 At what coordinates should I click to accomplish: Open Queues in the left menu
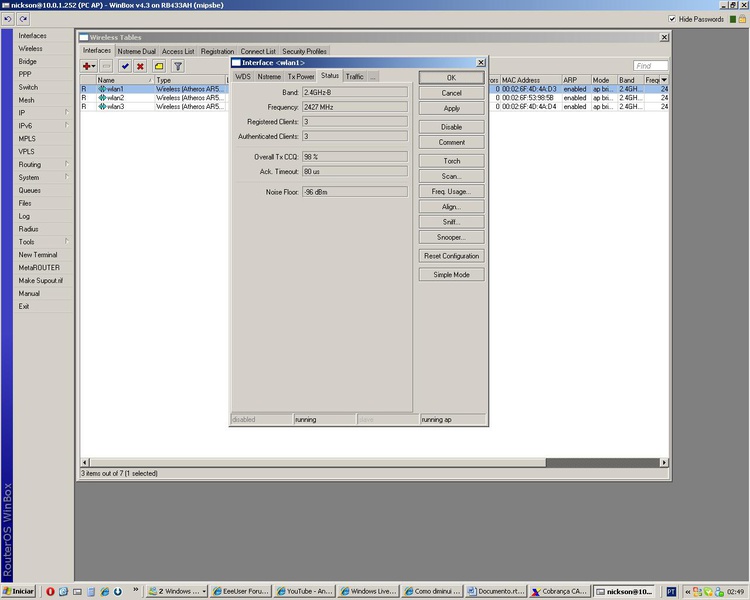(x=29, y=190)
